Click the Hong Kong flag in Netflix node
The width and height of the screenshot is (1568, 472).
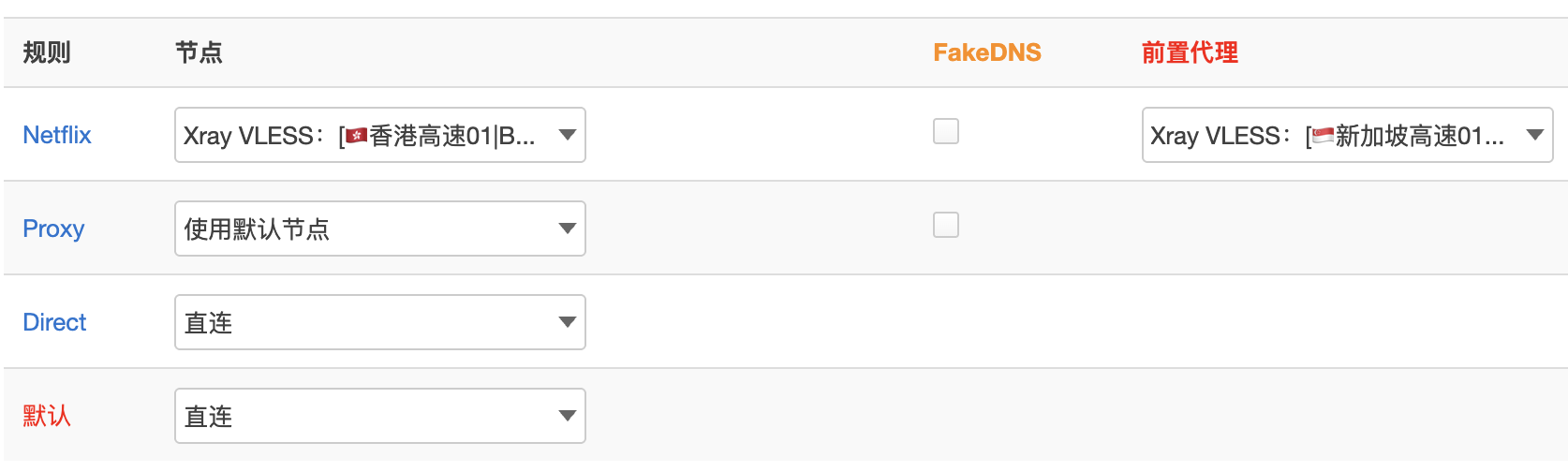[357, 137]
